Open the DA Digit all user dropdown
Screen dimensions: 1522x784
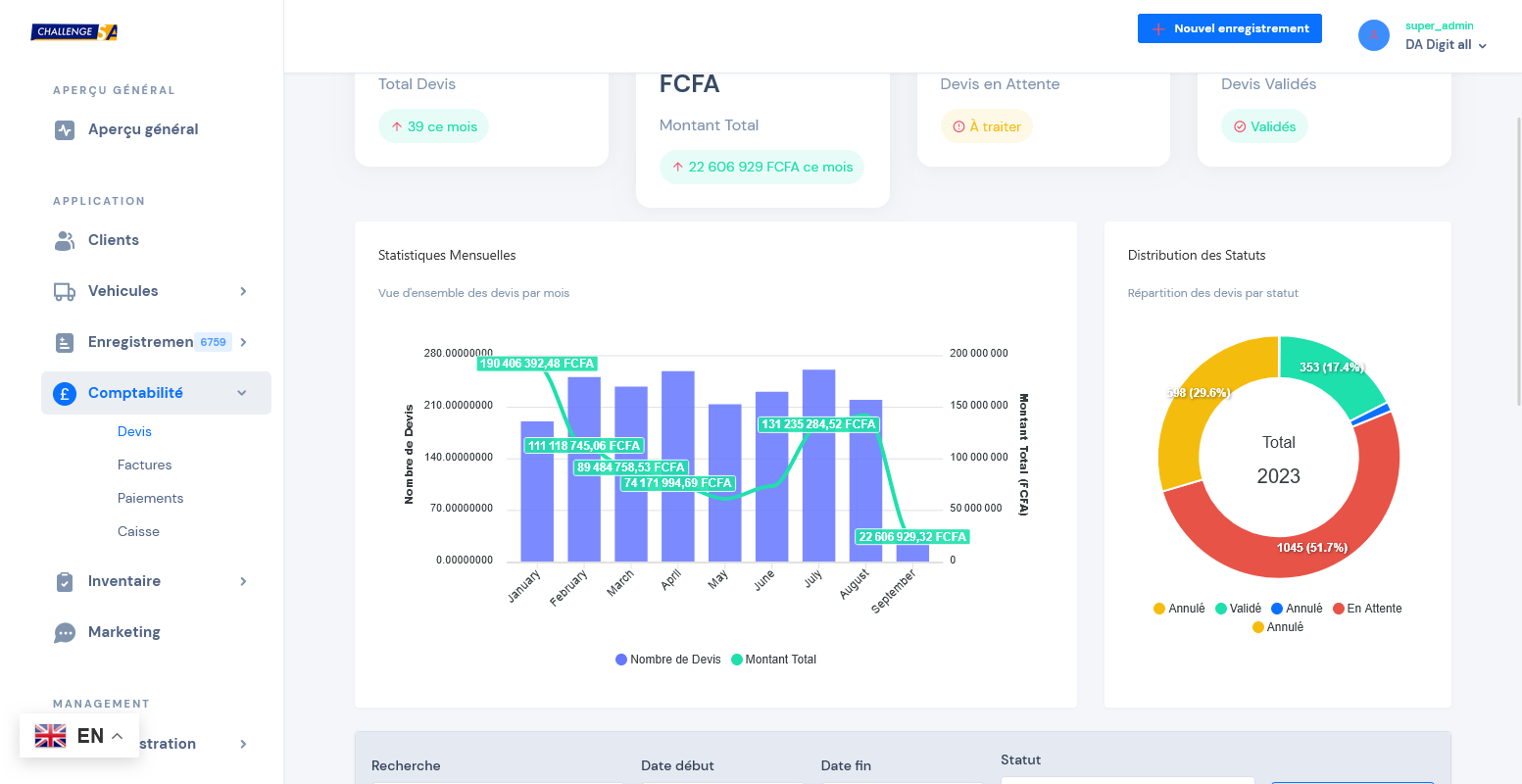[x=1446, y=44]
